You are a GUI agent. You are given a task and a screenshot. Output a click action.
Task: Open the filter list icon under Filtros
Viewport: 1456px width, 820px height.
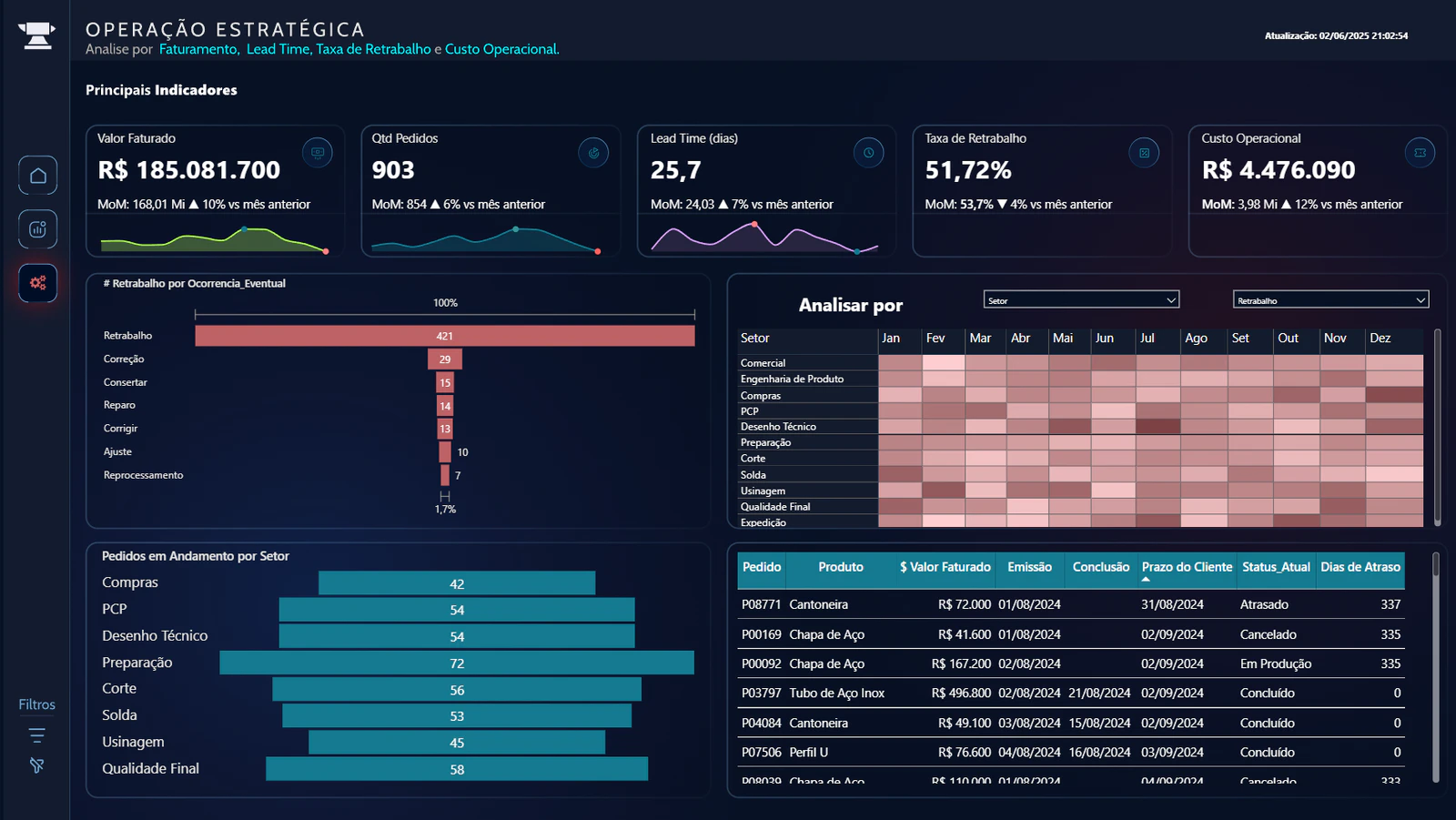click(37, 735)
